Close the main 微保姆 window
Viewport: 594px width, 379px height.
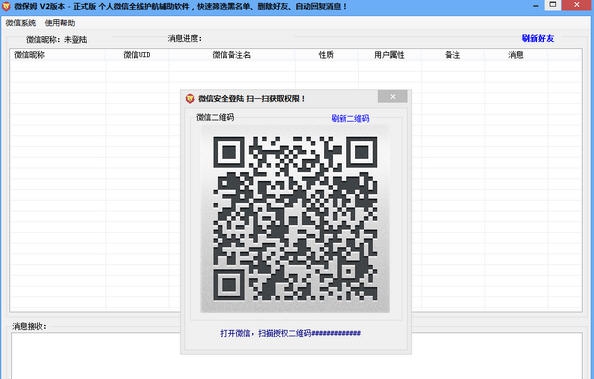click(577, 5)
